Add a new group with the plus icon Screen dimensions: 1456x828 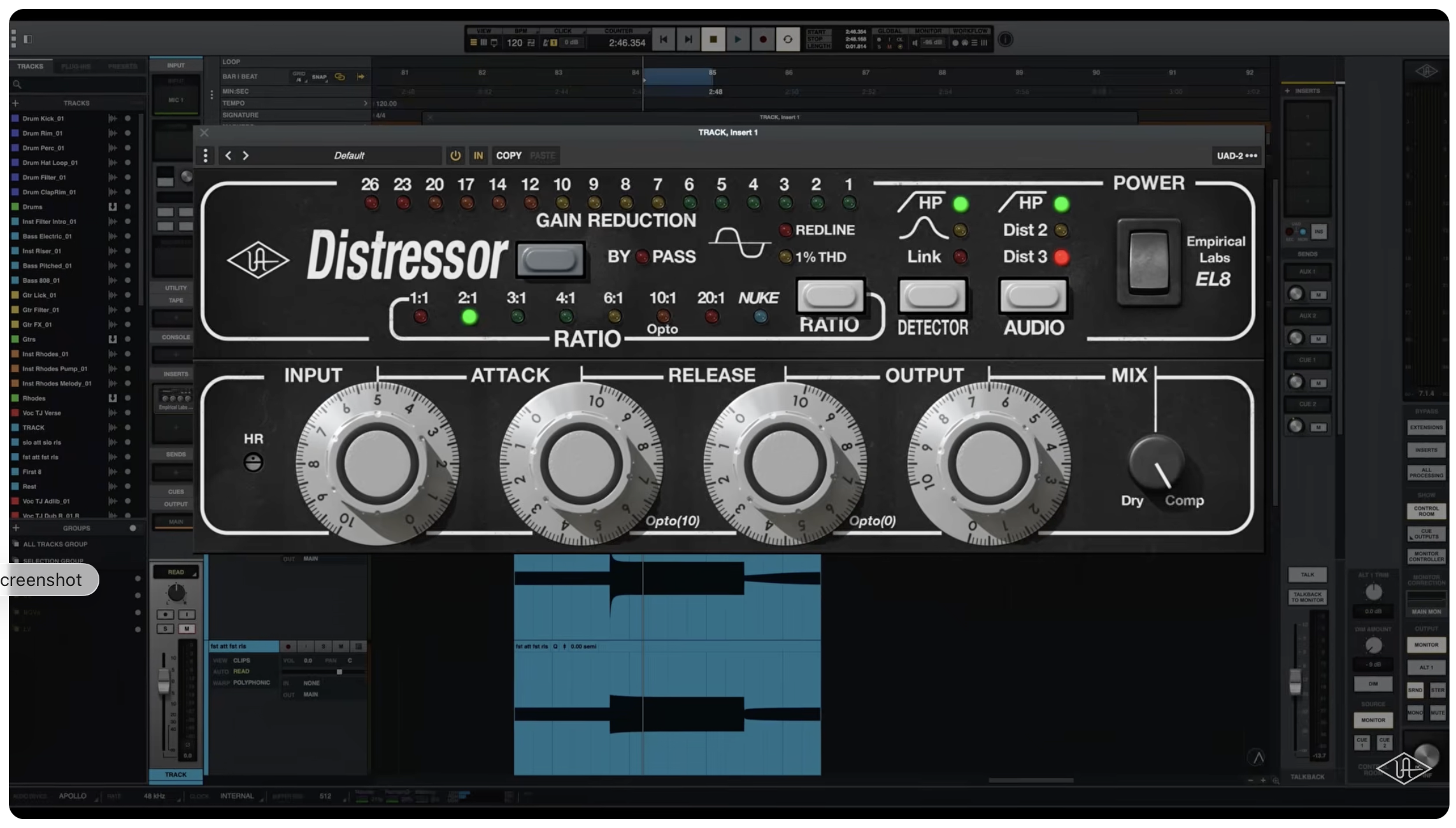click(16, 528)
